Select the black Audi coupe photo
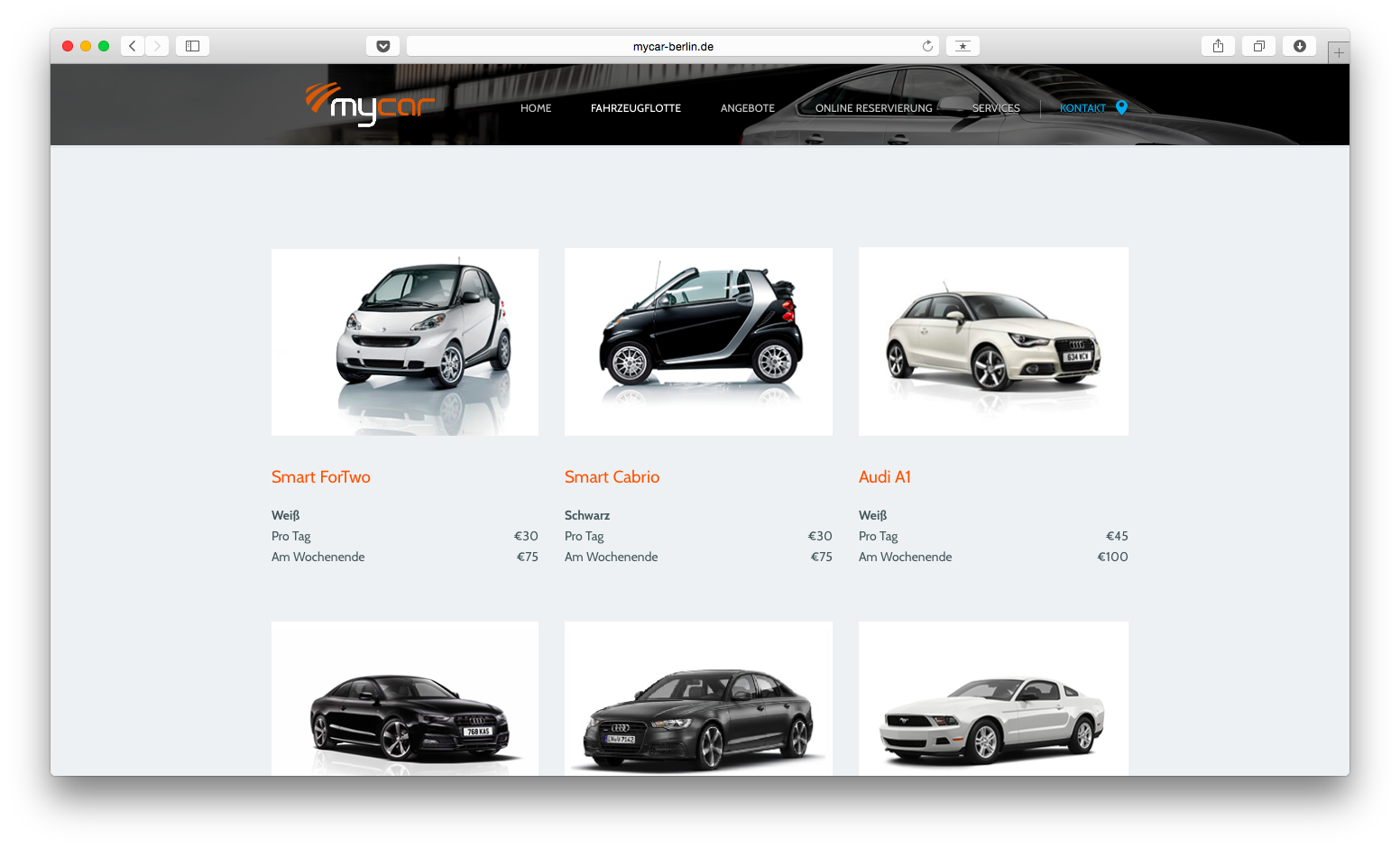Viewport: 1400px width, 848px height. [405, 698]
